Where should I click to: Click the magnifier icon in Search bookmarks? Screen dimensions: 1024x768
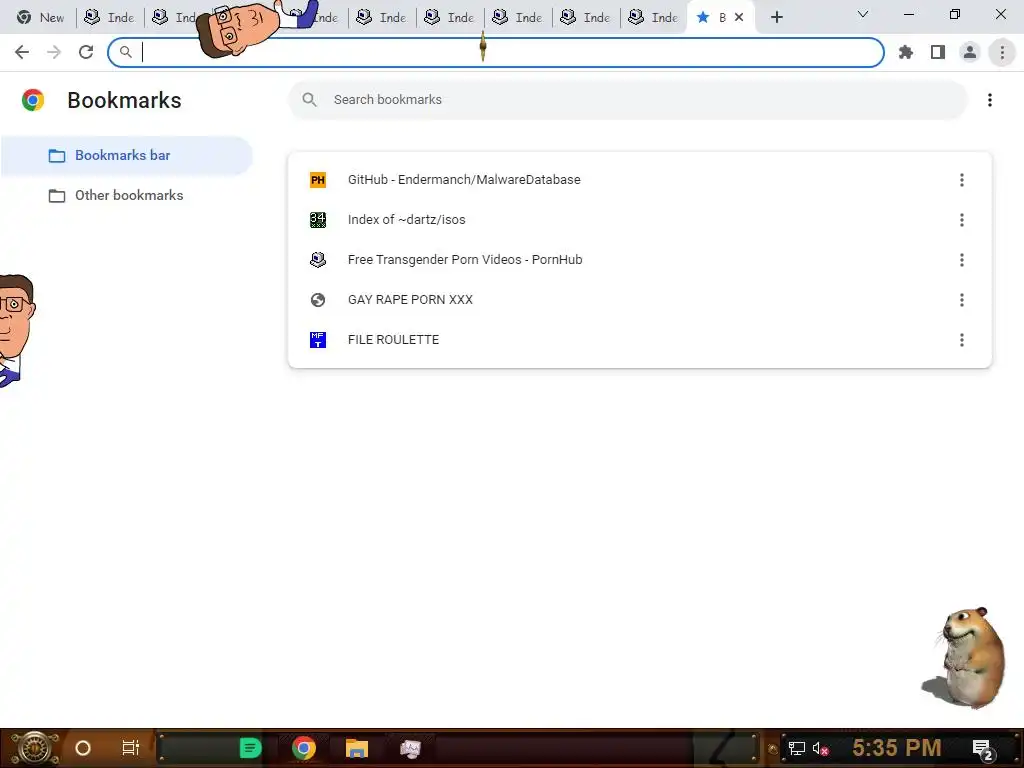310,100
